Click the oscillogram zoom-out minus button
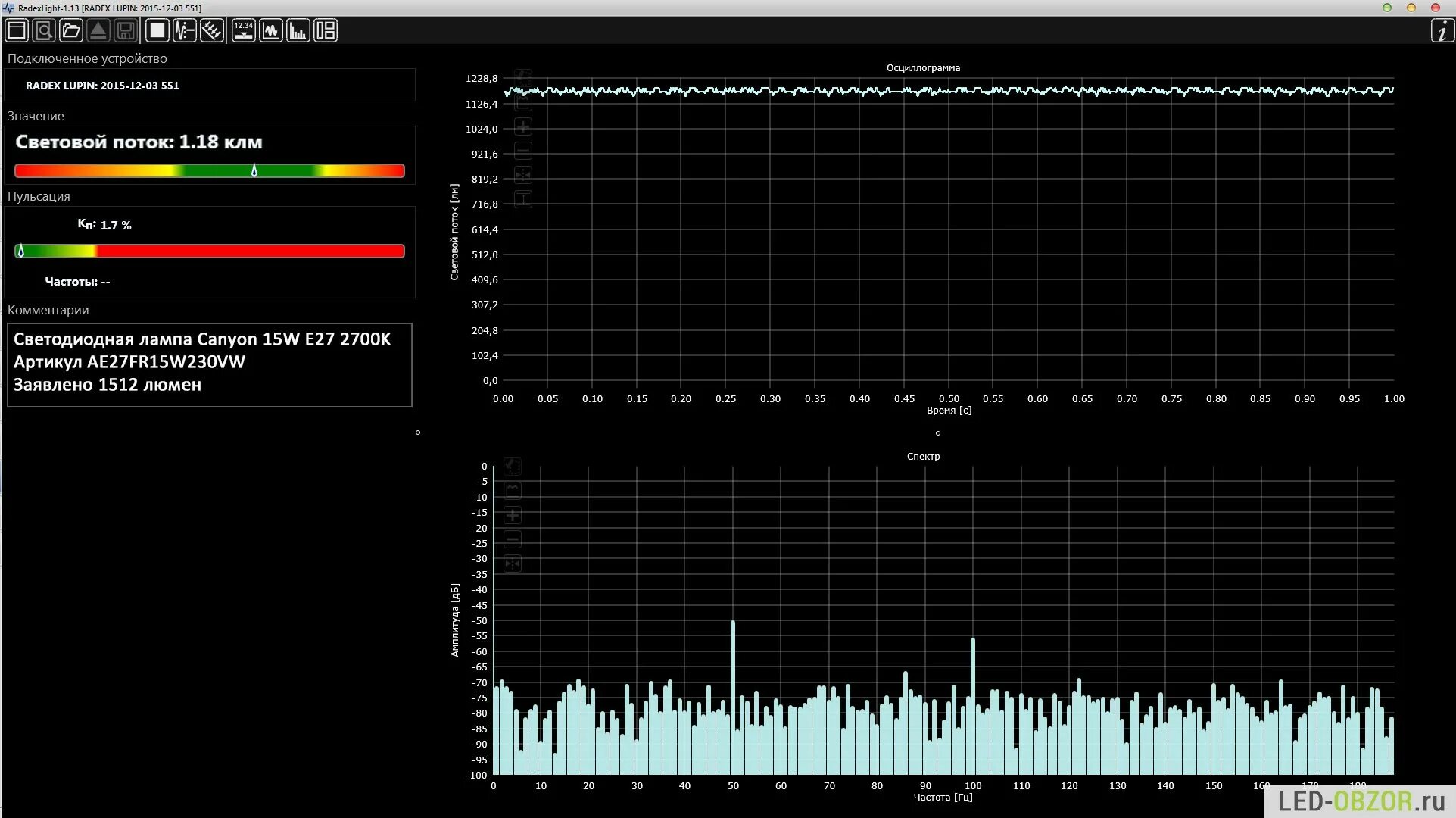 point(523,151)
